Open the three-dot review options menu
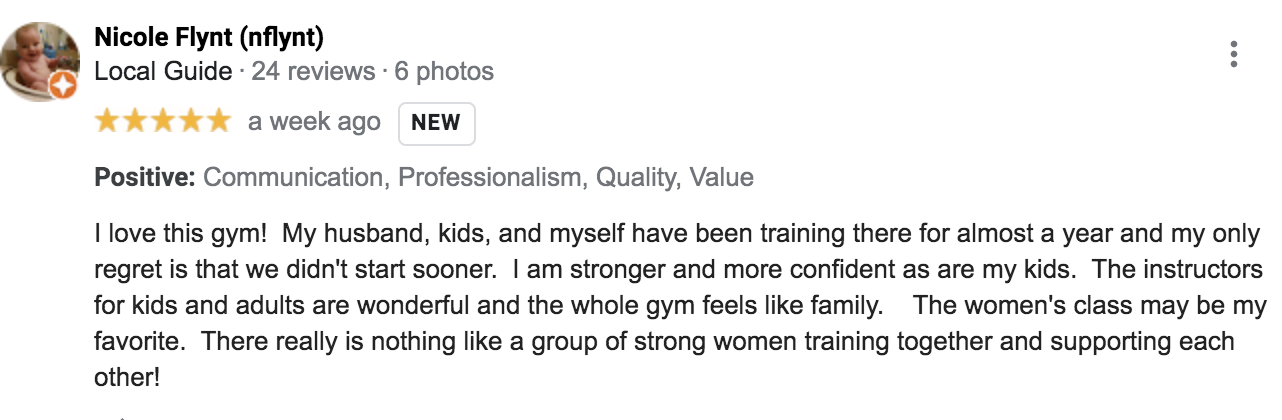 pos(1234,55)
